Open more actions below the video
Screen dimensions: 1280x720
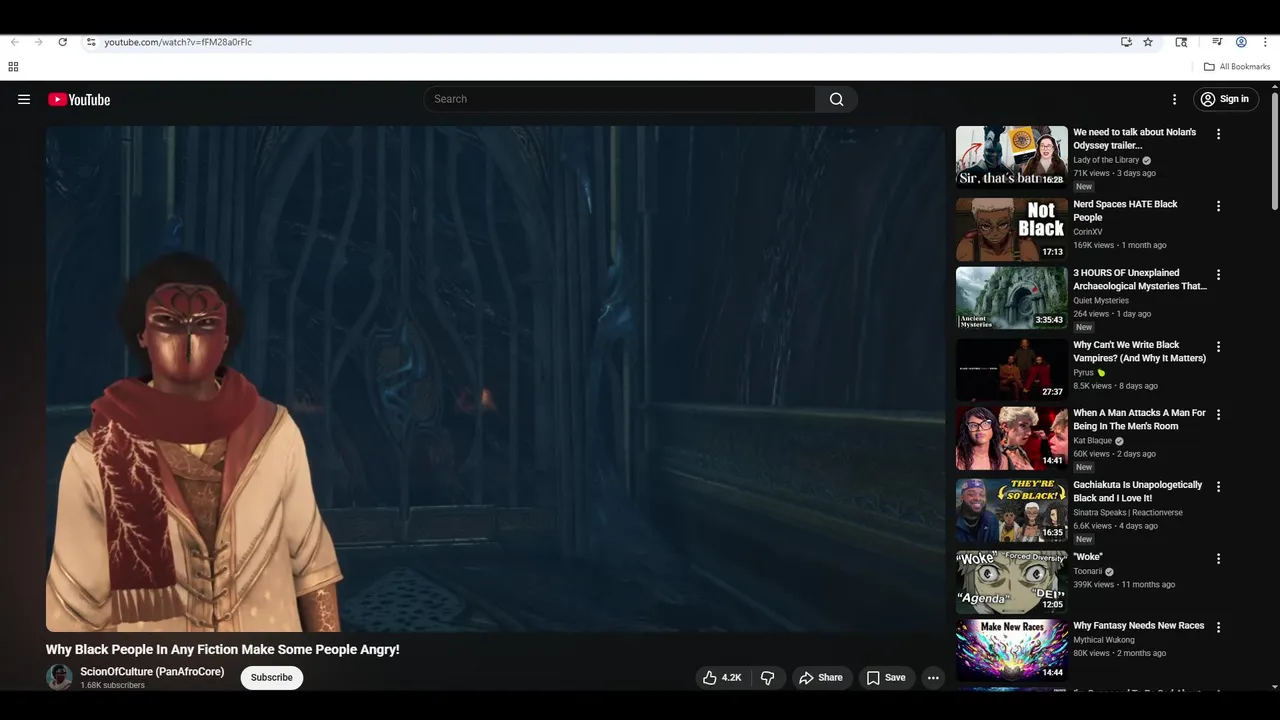[x=933, y=678]
